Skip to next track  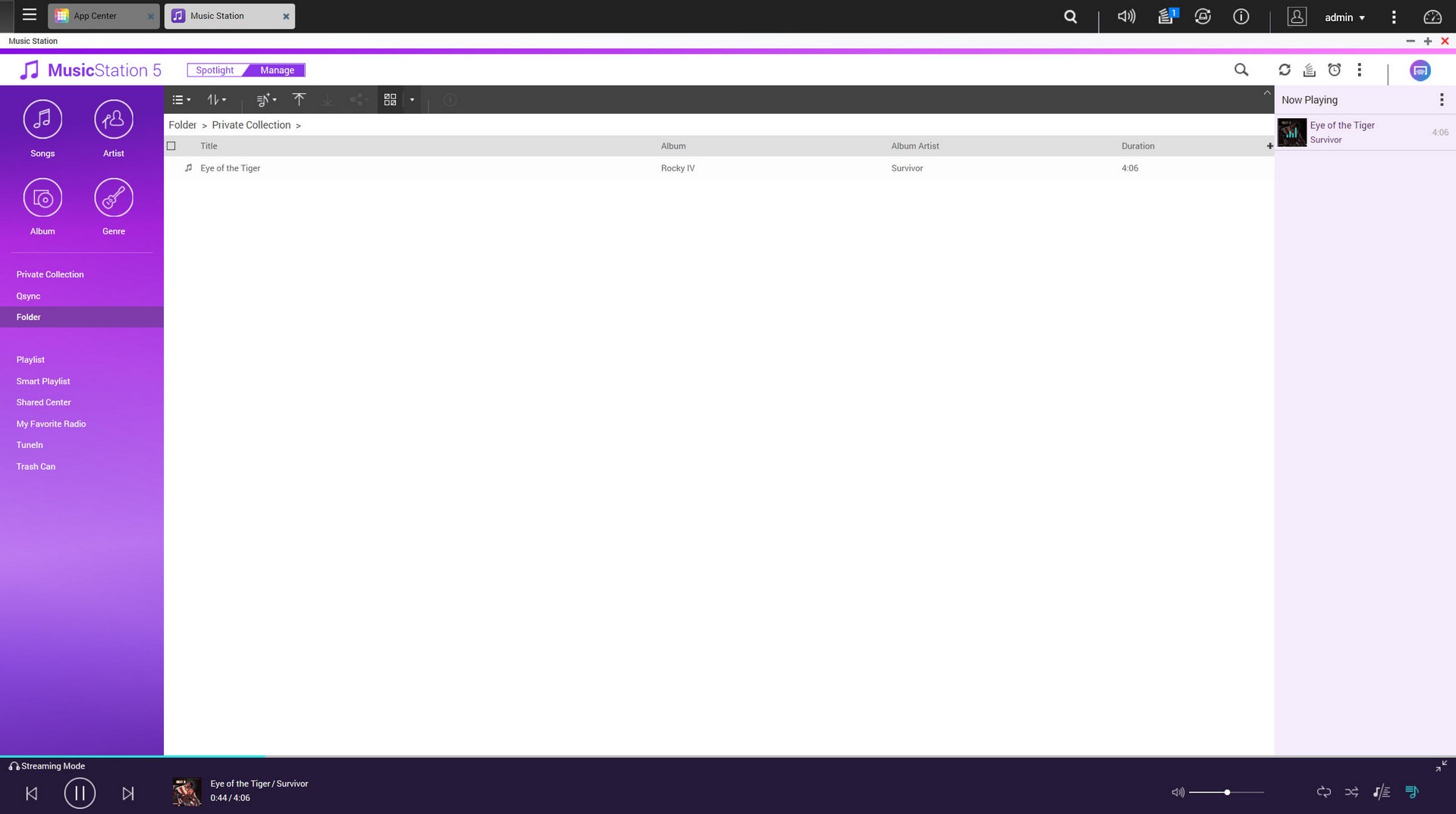[x=128, y=794]
